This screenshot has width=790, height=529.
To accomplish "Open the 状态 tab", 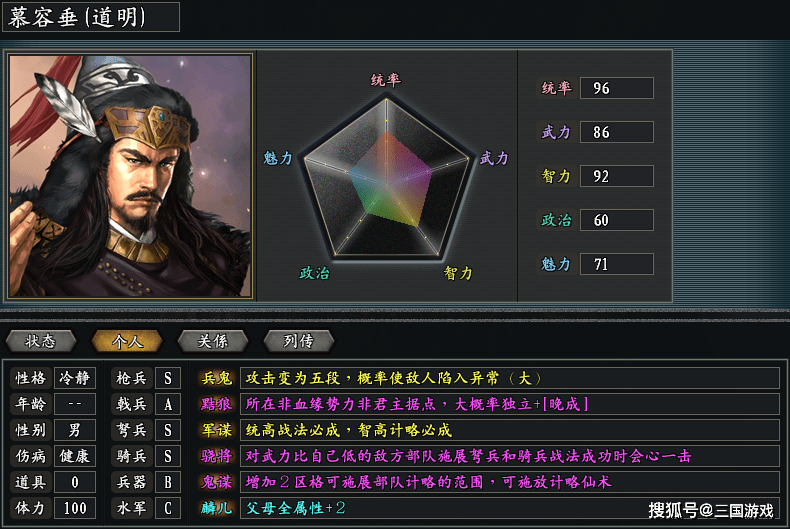I will click(40, 341).
